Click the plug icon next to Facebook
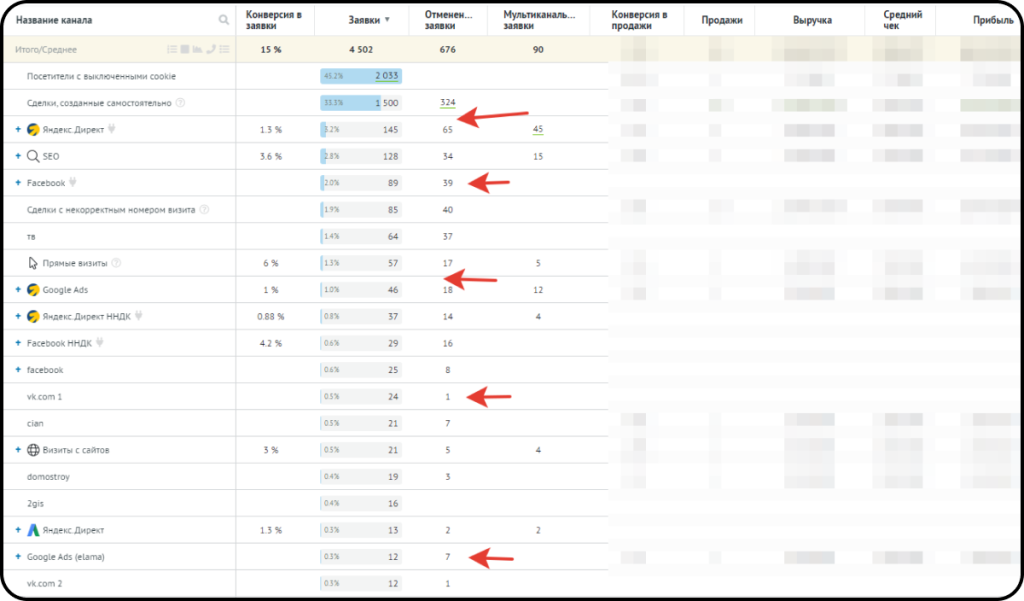 (72, 182)
